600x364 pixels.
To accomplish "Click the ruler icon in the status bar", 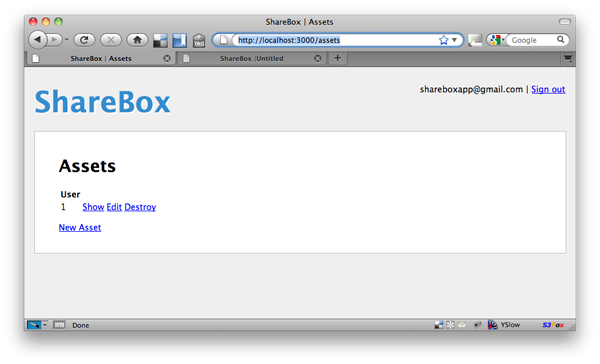I will point(59,325).
